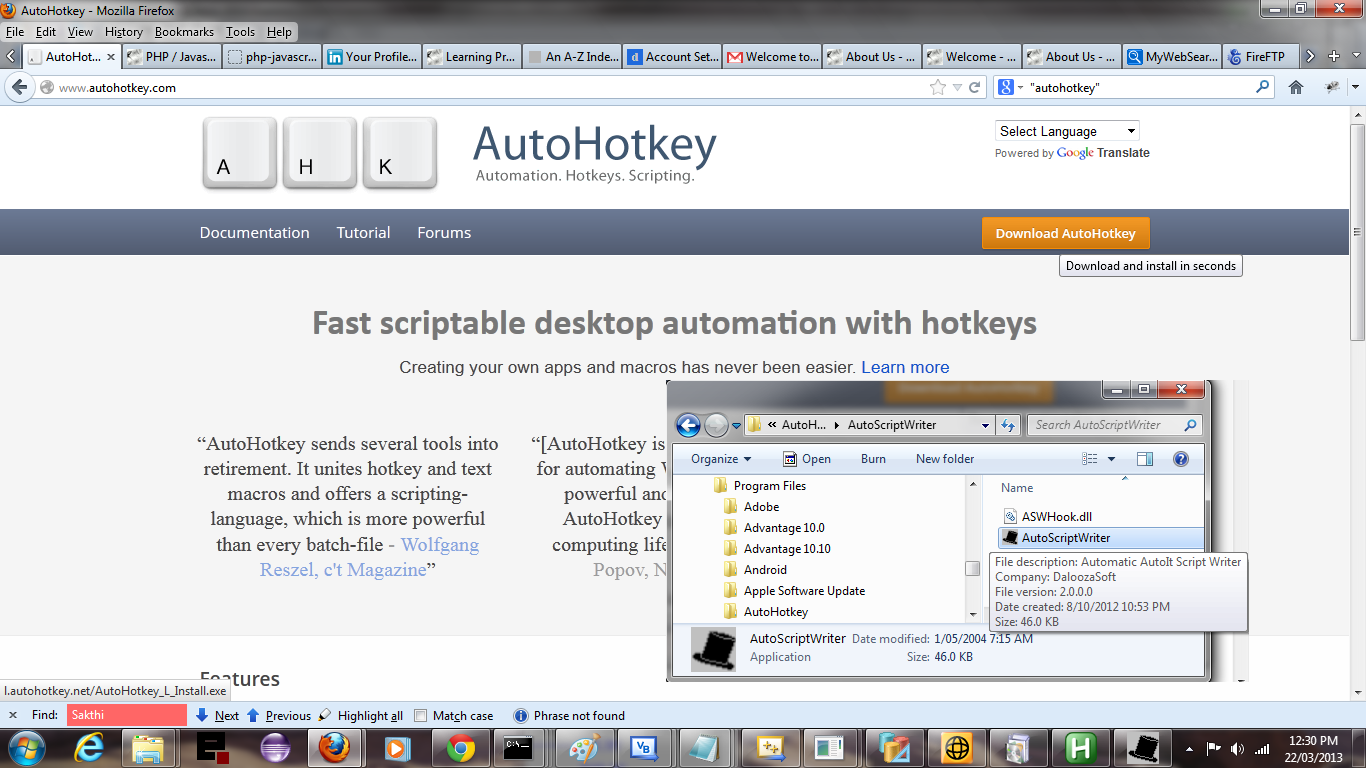Switch to Eclipse on the taskbar

(274, 747)
